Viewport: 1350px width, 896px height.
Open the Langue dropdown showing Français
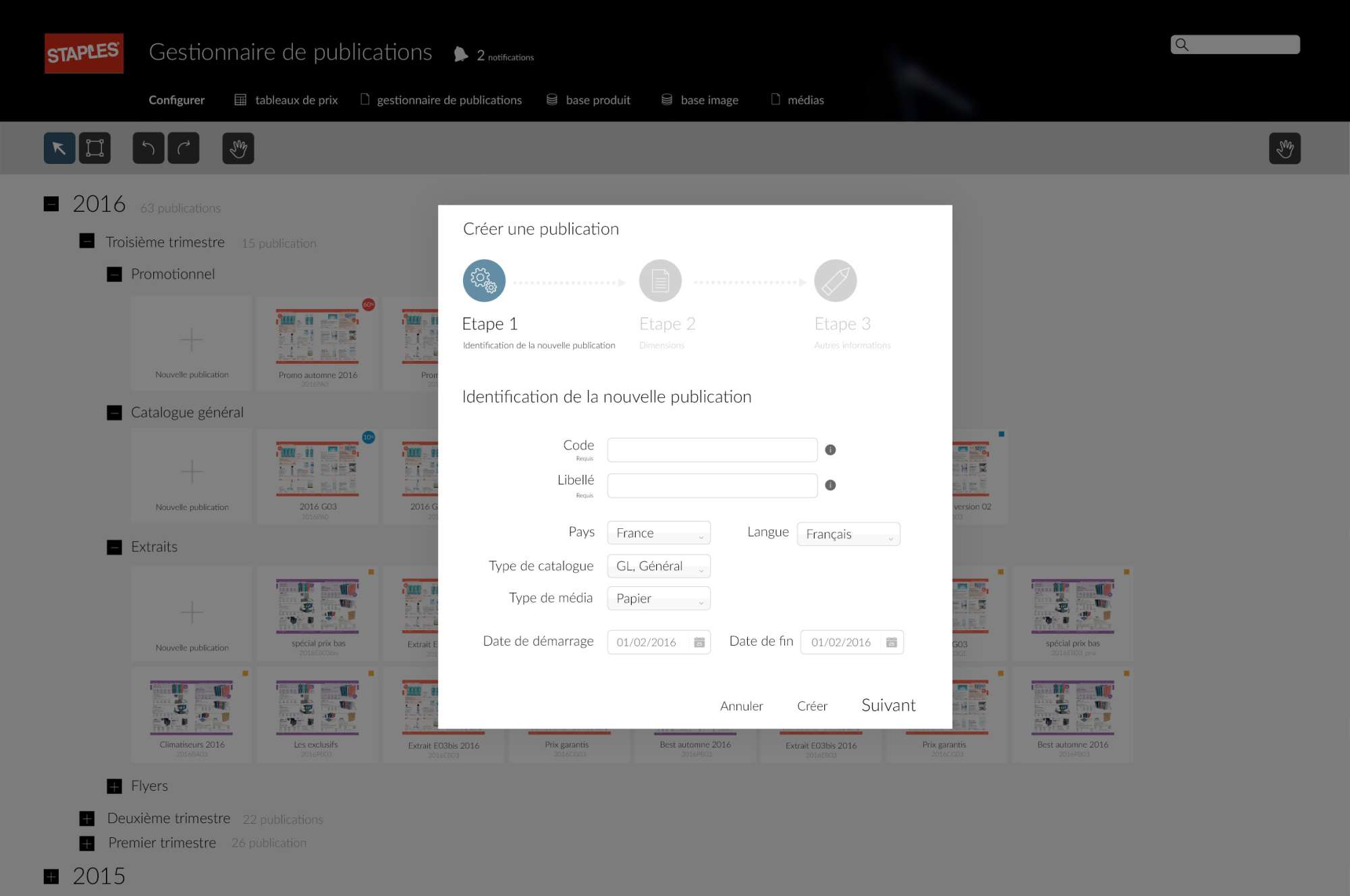pos(848,534)
